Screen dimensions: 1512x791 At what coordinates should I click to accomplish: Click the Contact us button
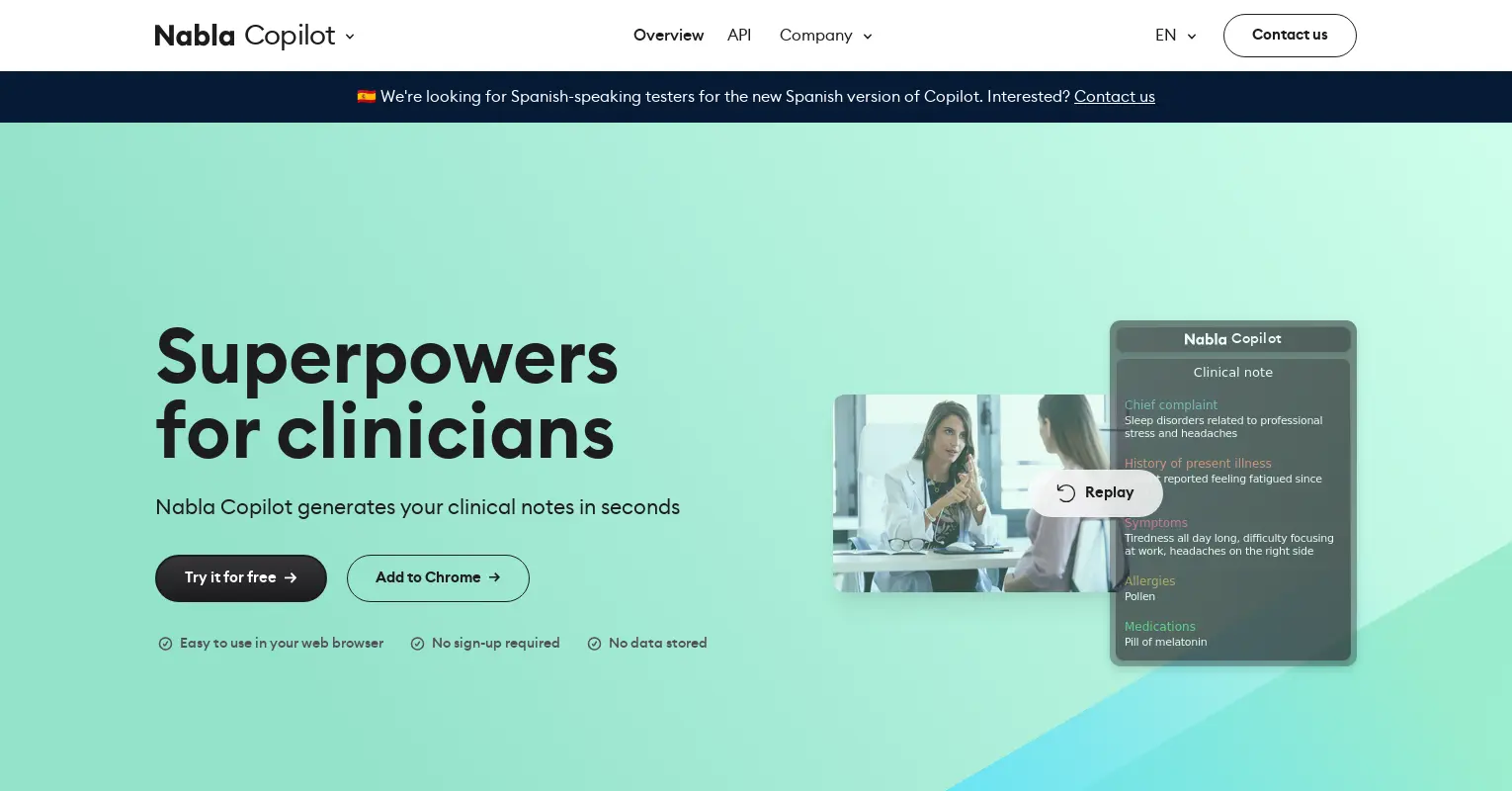(1290, 36)
